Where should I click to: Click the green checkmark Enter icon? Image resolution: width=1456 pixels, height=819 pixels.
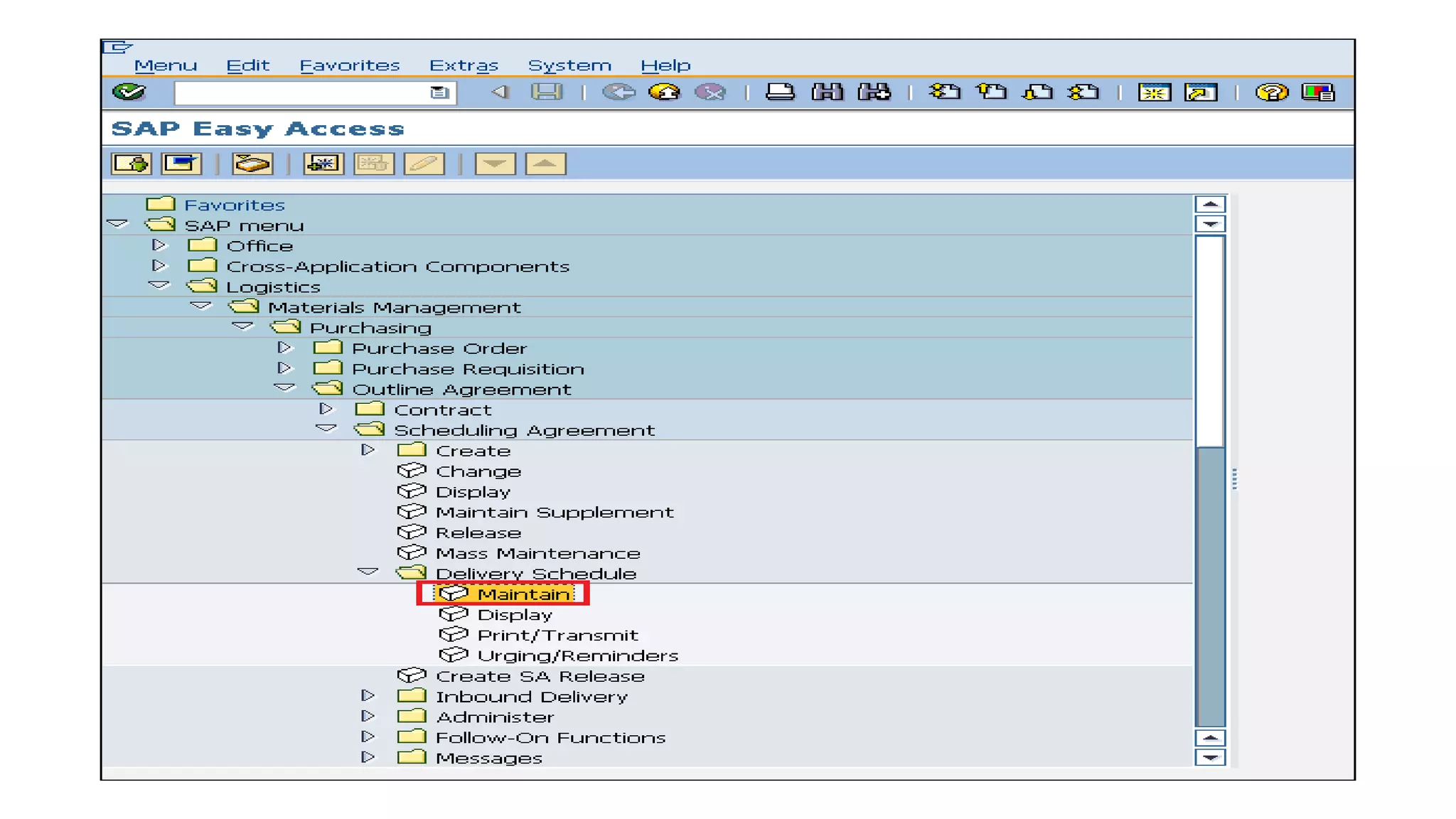tap(129, 92)
